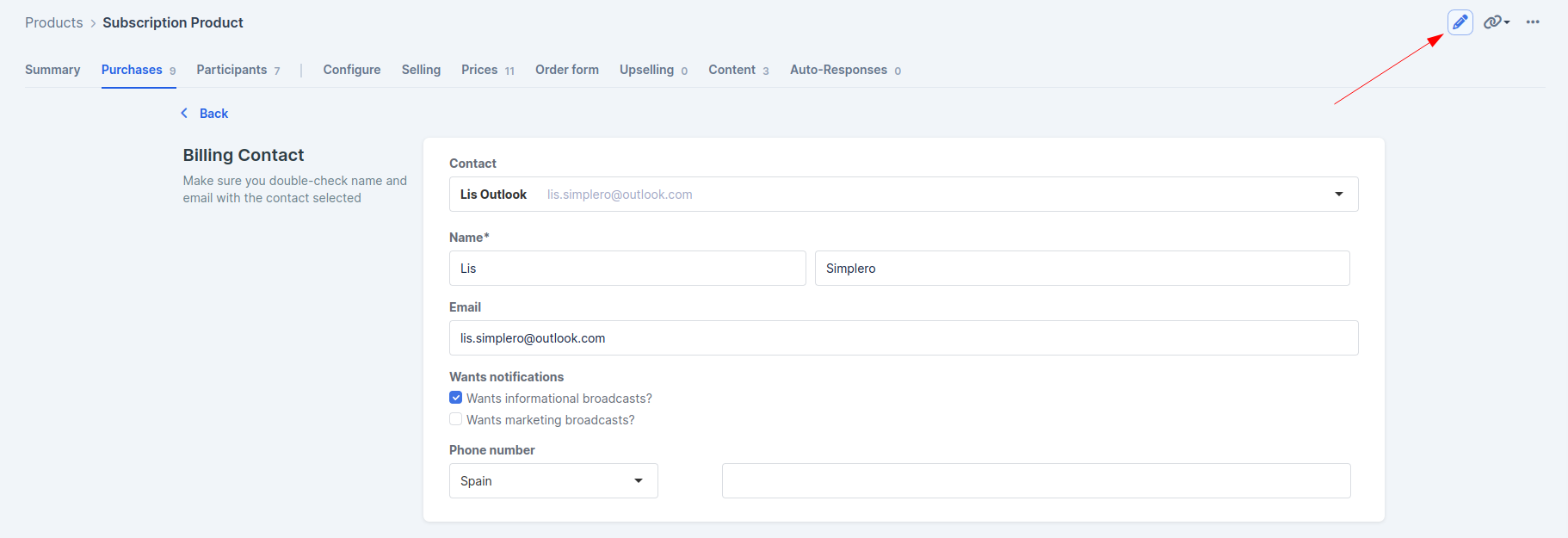View the Upselling tab
The height and width of the screenshot is (538, 1568).
click(653, 70)
